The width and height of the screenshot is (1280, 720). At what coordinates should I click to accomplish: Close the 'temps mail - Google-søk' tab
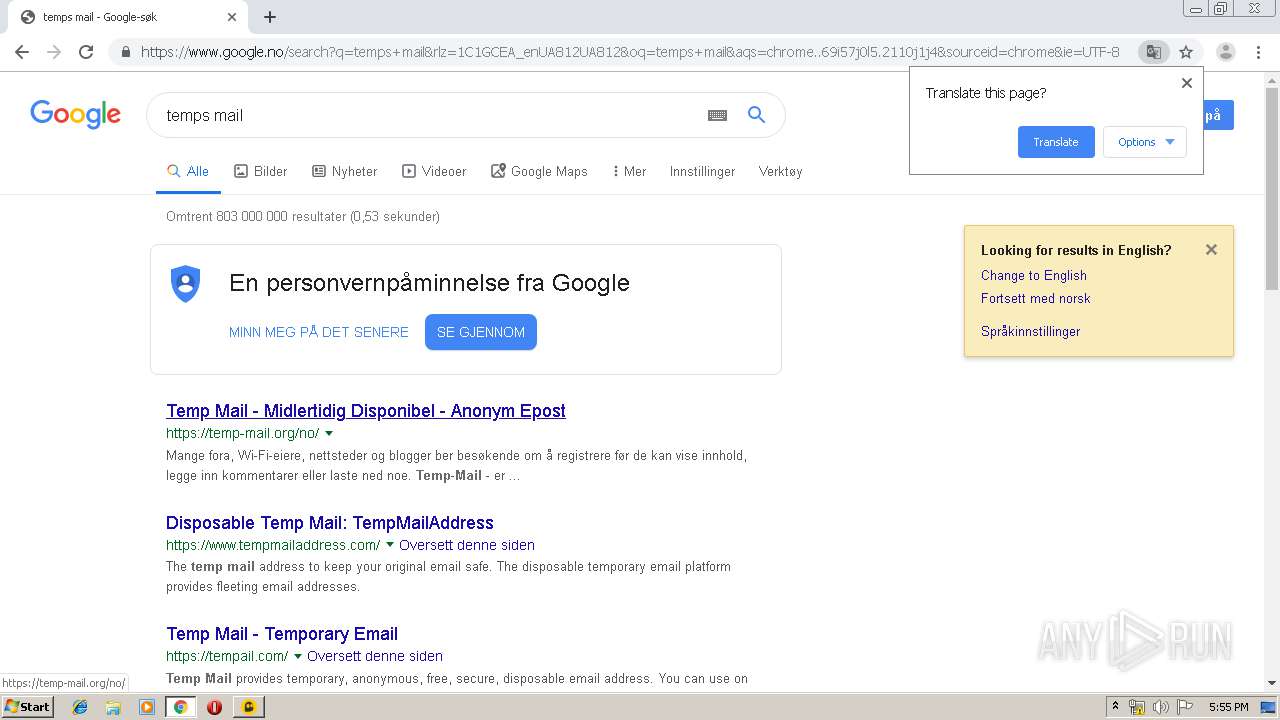pos(232,17)
